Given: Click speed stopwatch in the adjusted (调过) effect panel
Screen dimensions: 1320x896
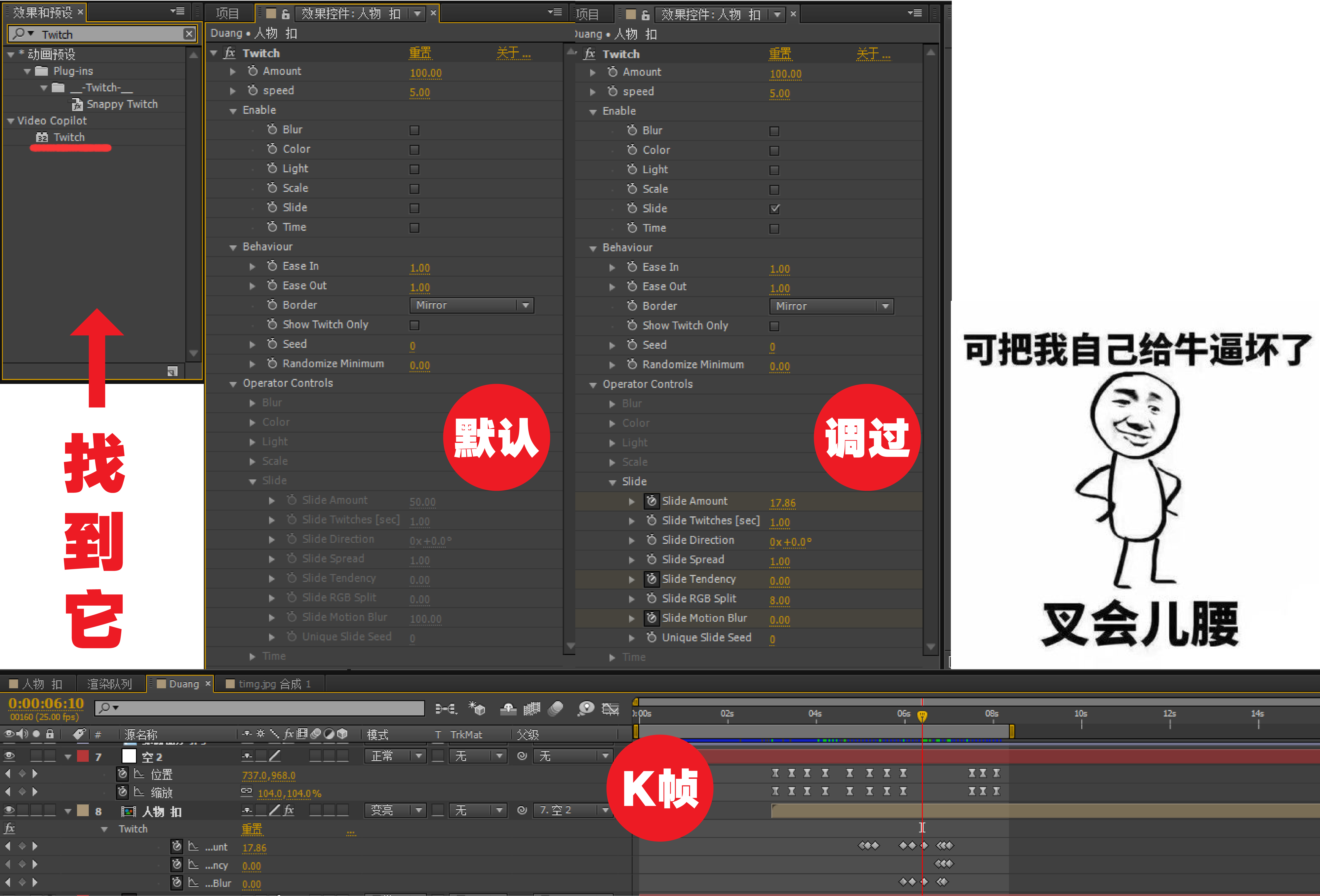Looking at the screenshot, I should point(612,91).
